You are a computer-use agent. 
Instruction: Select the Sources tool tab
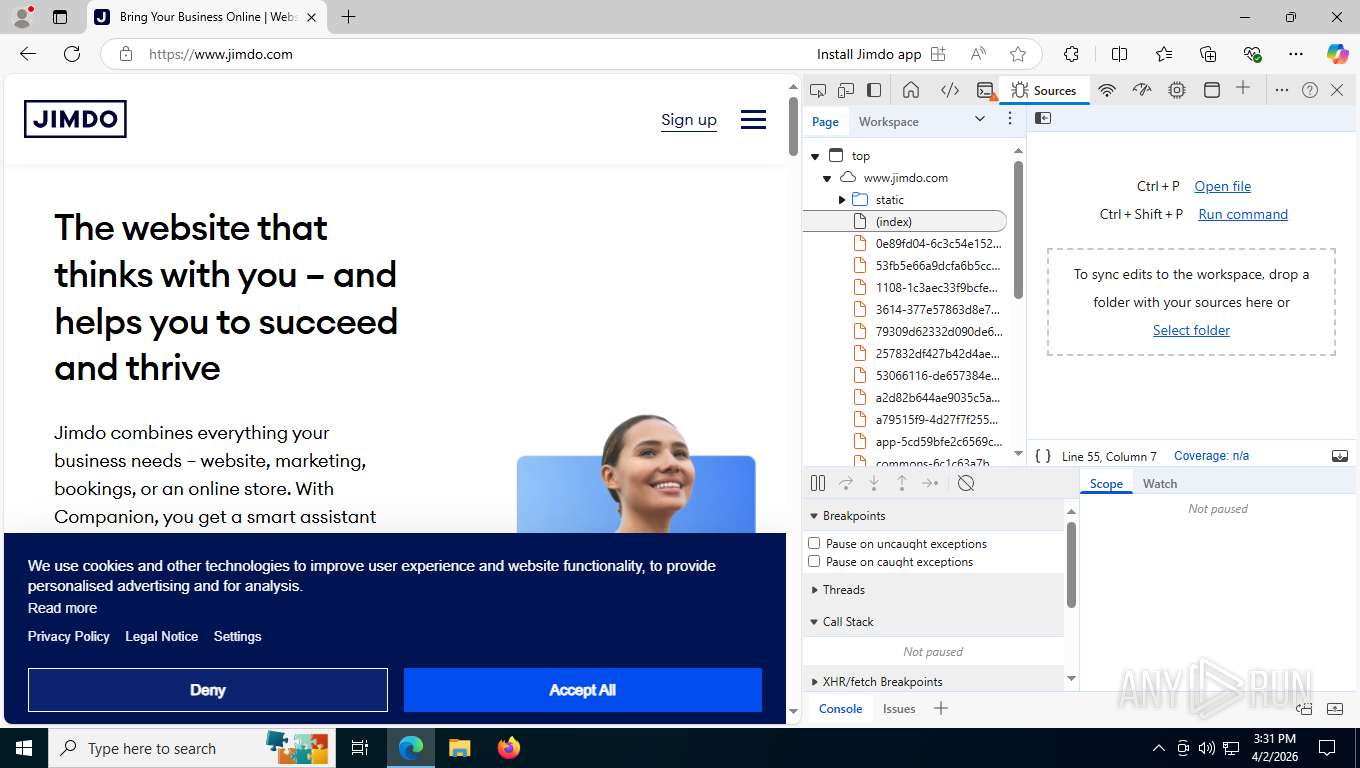click(1043, 90)
